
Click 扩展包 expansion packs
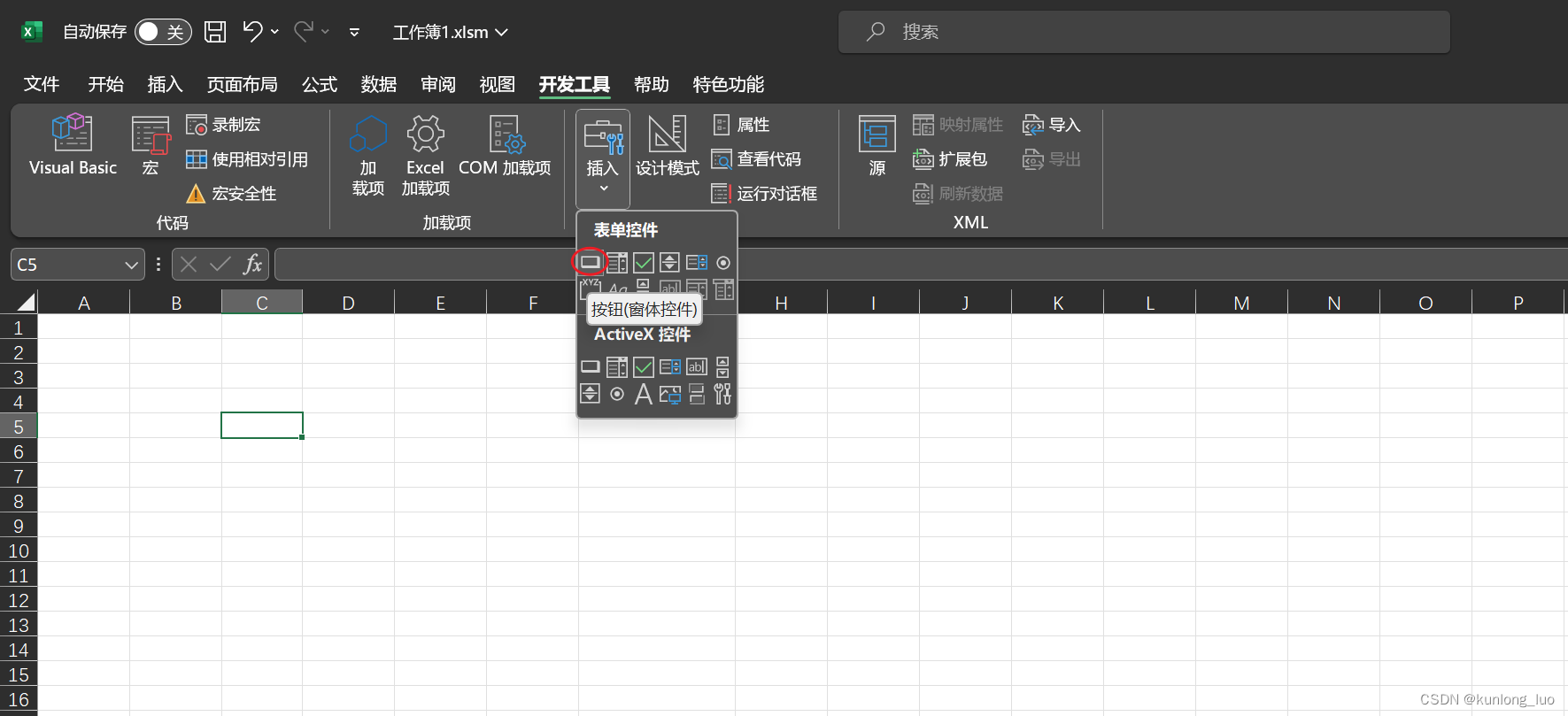tap(950, 159)
